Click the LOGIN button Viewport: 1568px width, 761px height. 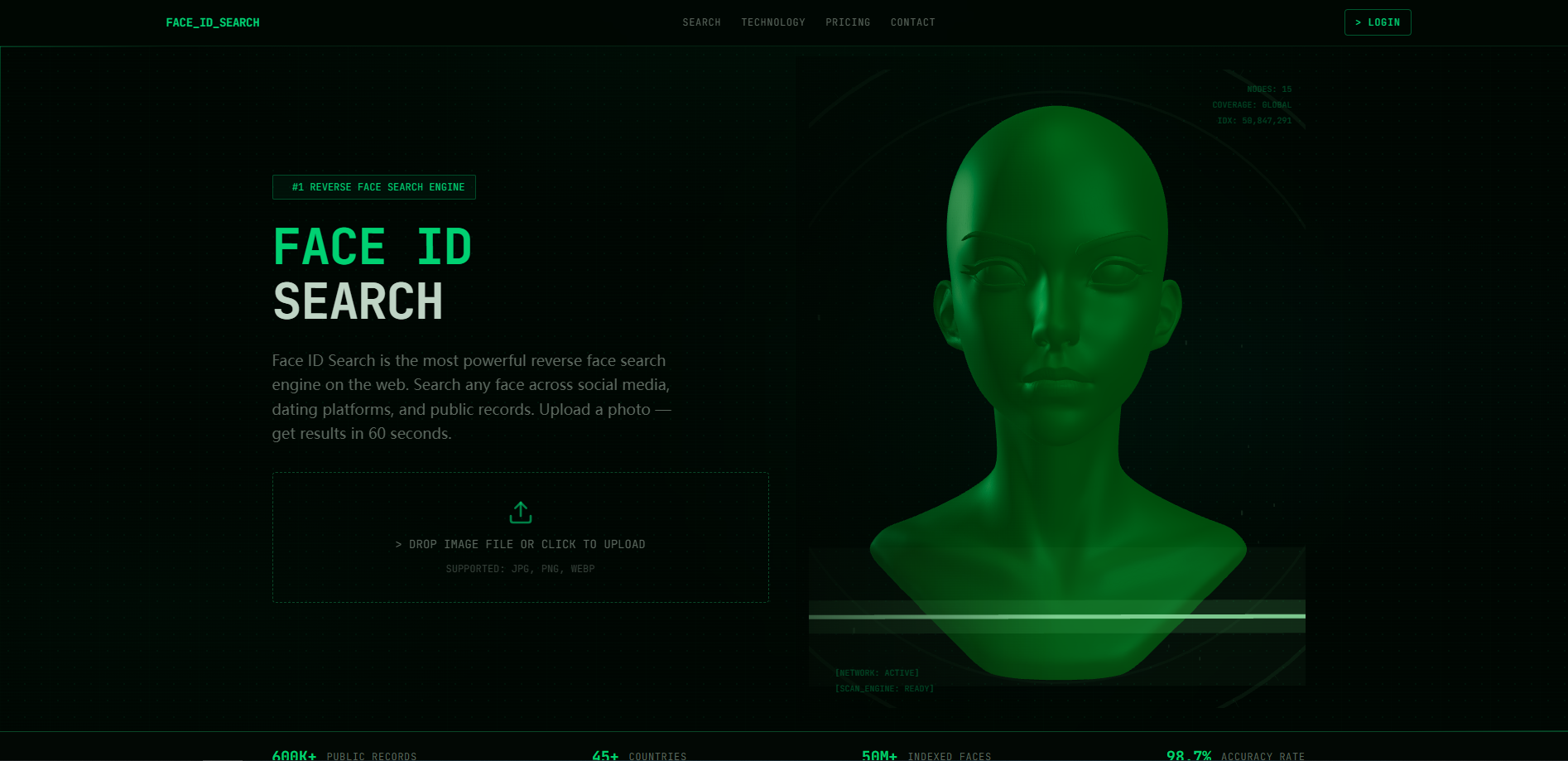1378,22
